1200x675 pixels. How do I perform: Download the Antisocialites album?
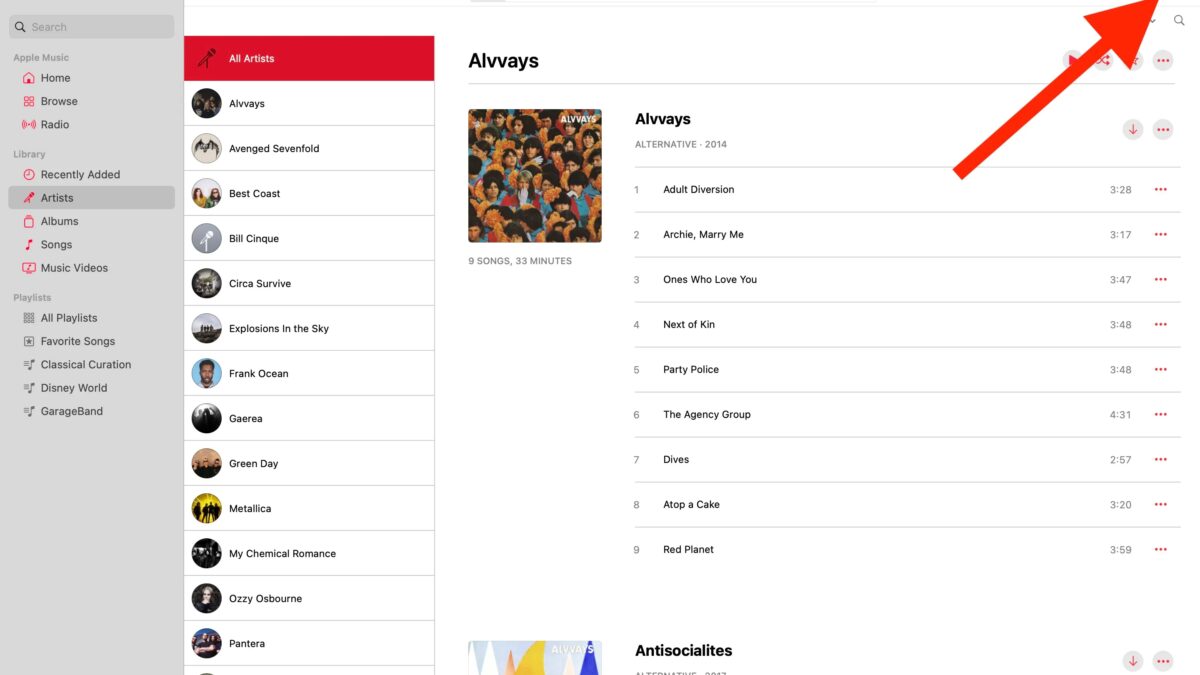pos(1133,661)
